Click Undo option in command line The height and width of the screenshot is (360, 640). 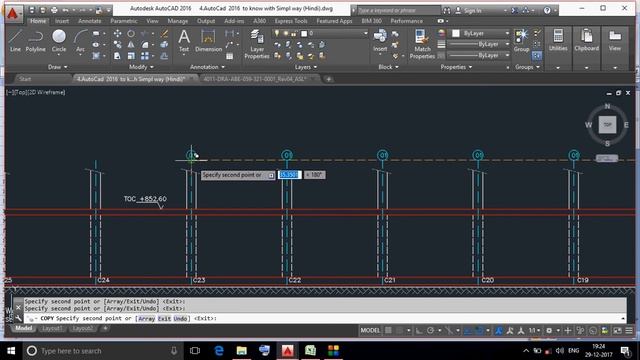click(180, 318)
